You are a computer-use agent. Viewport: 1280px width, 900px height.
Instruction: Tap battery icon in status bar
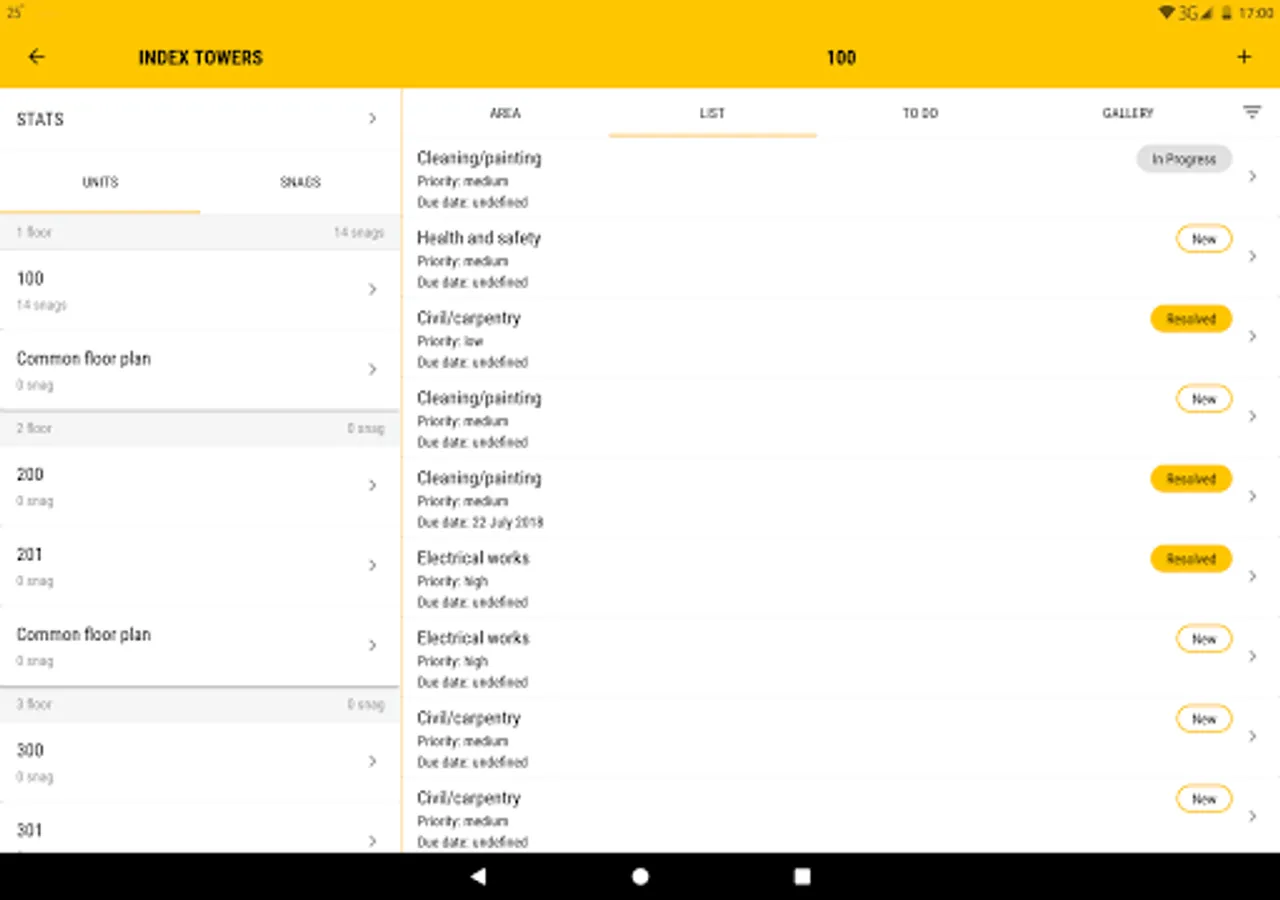[1226, 13]
